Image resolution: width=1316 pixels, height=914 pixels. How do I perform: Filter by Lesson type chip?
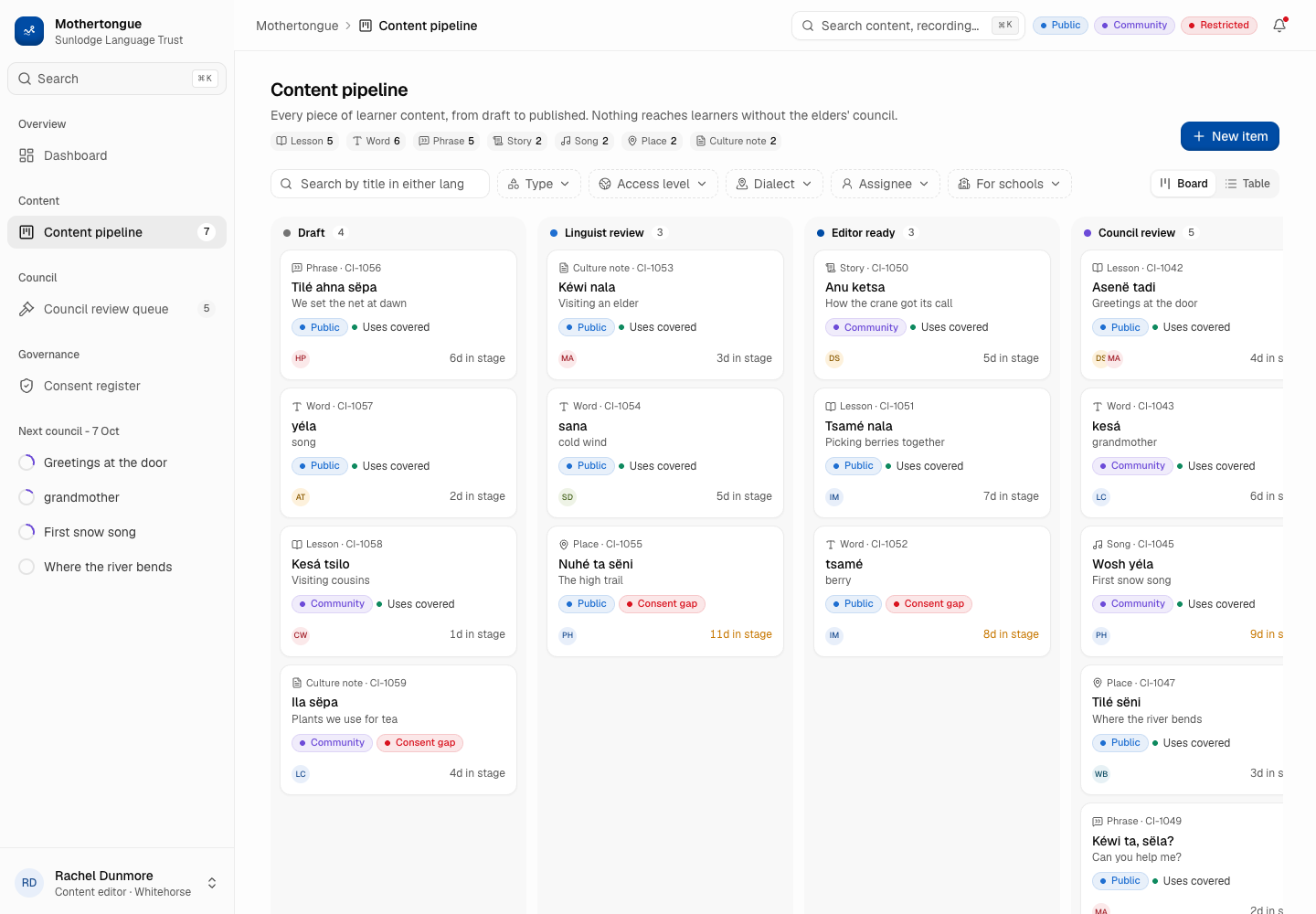point(305,141)
